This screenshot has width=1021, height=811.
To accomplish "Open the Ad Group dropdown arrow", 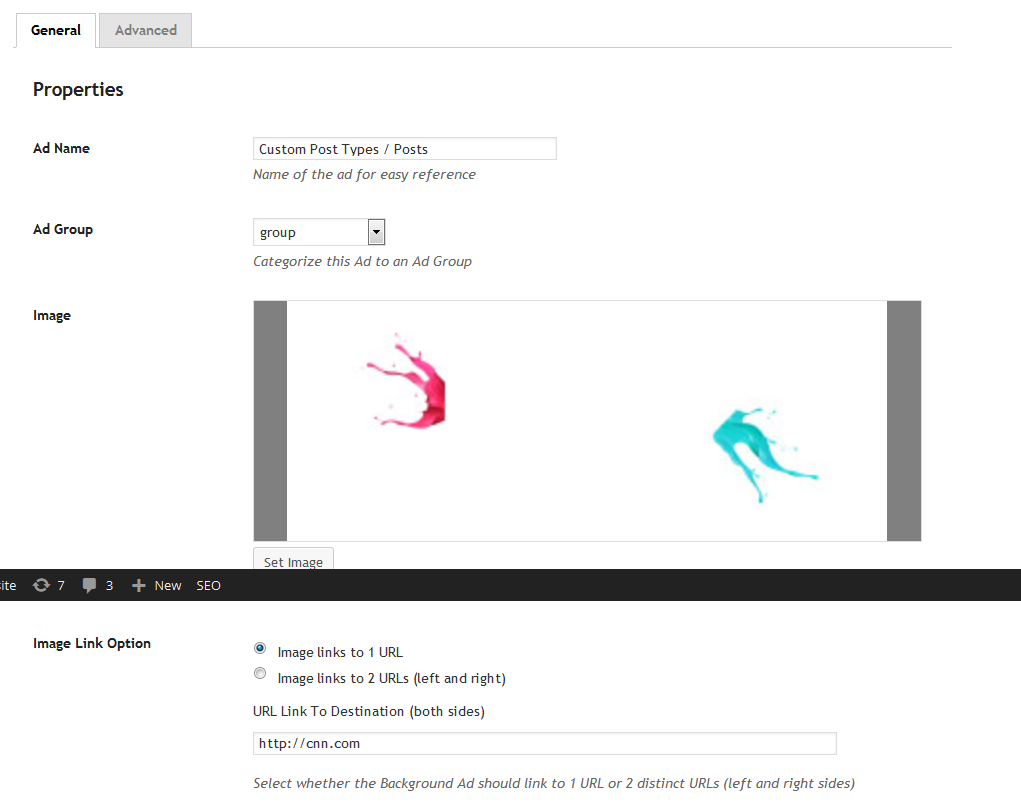I will point(376,232).
